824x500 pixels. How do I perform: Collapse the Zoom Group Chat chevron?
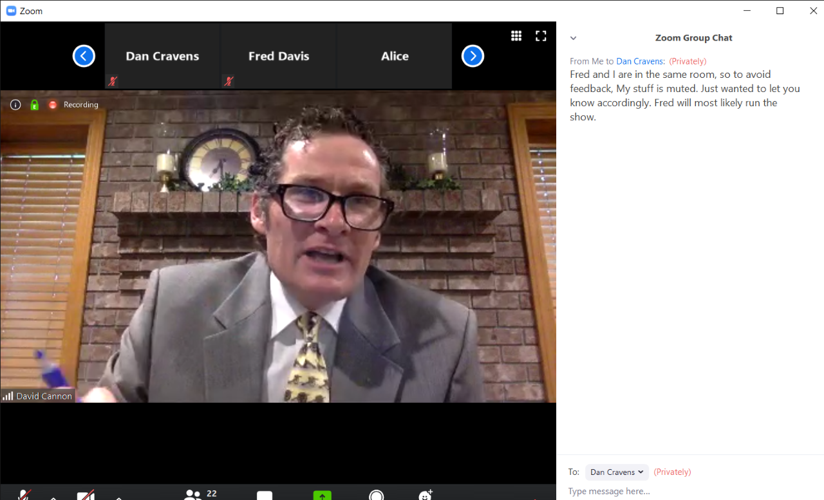(573, 38)
